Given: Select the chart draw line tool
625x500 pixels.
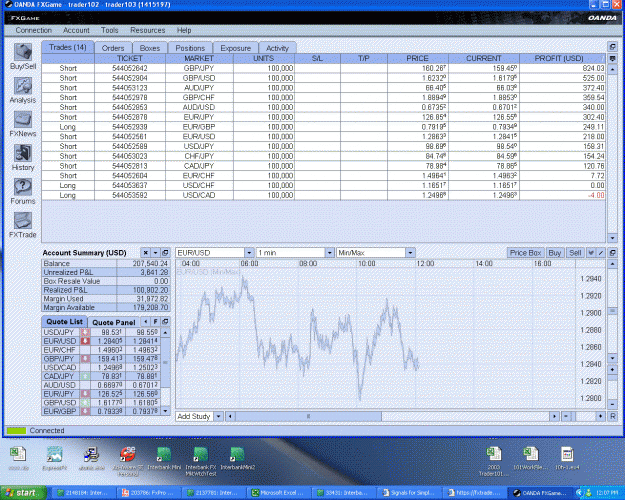Looking at the screenshot, I should [601, 253].
